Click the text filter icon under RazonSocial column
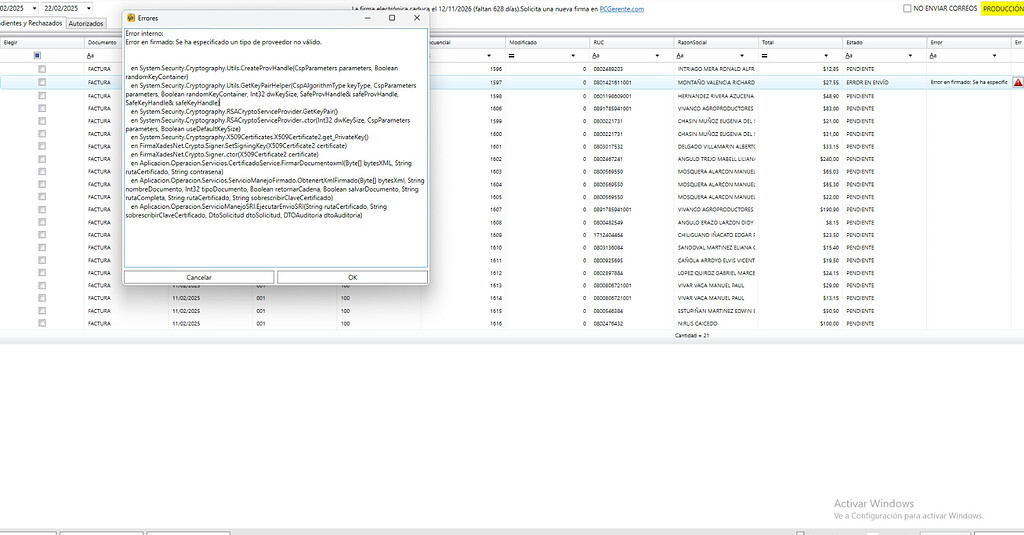The width and height of the screenshot is (1024, 535). click(680, 56)
